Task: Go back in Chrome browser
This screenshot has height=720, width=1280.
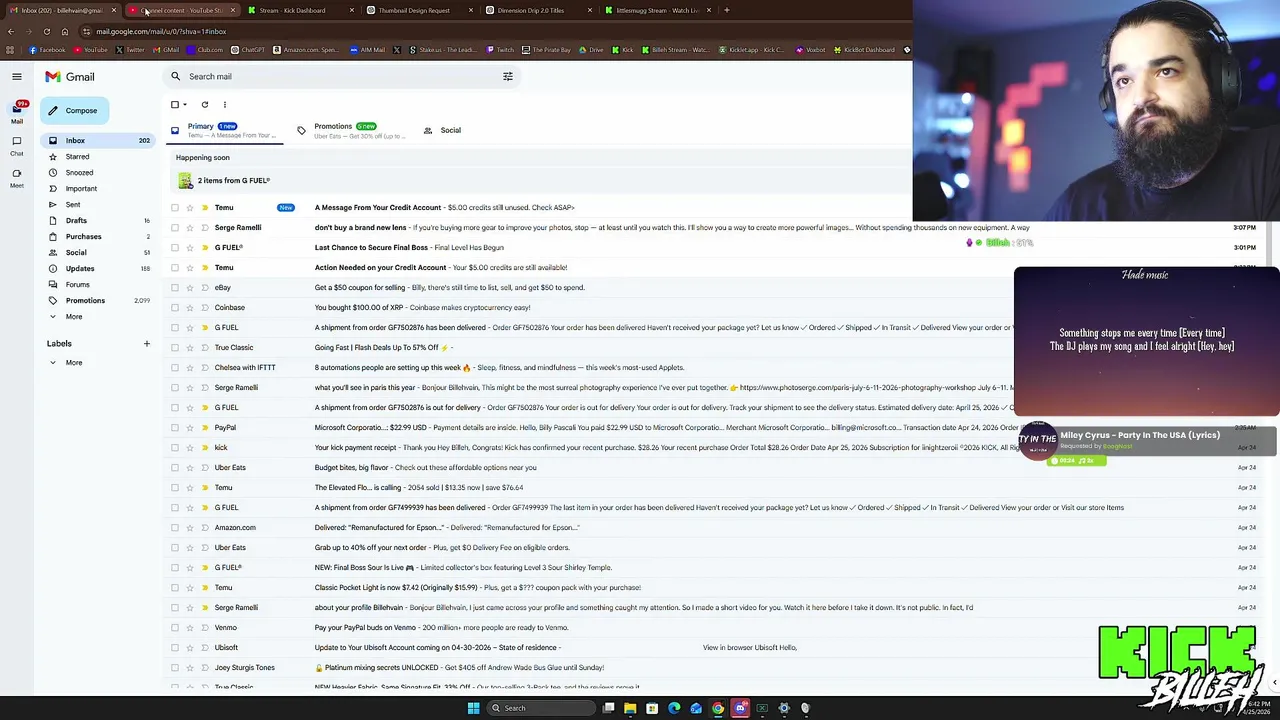Action: tap(11, 31)
